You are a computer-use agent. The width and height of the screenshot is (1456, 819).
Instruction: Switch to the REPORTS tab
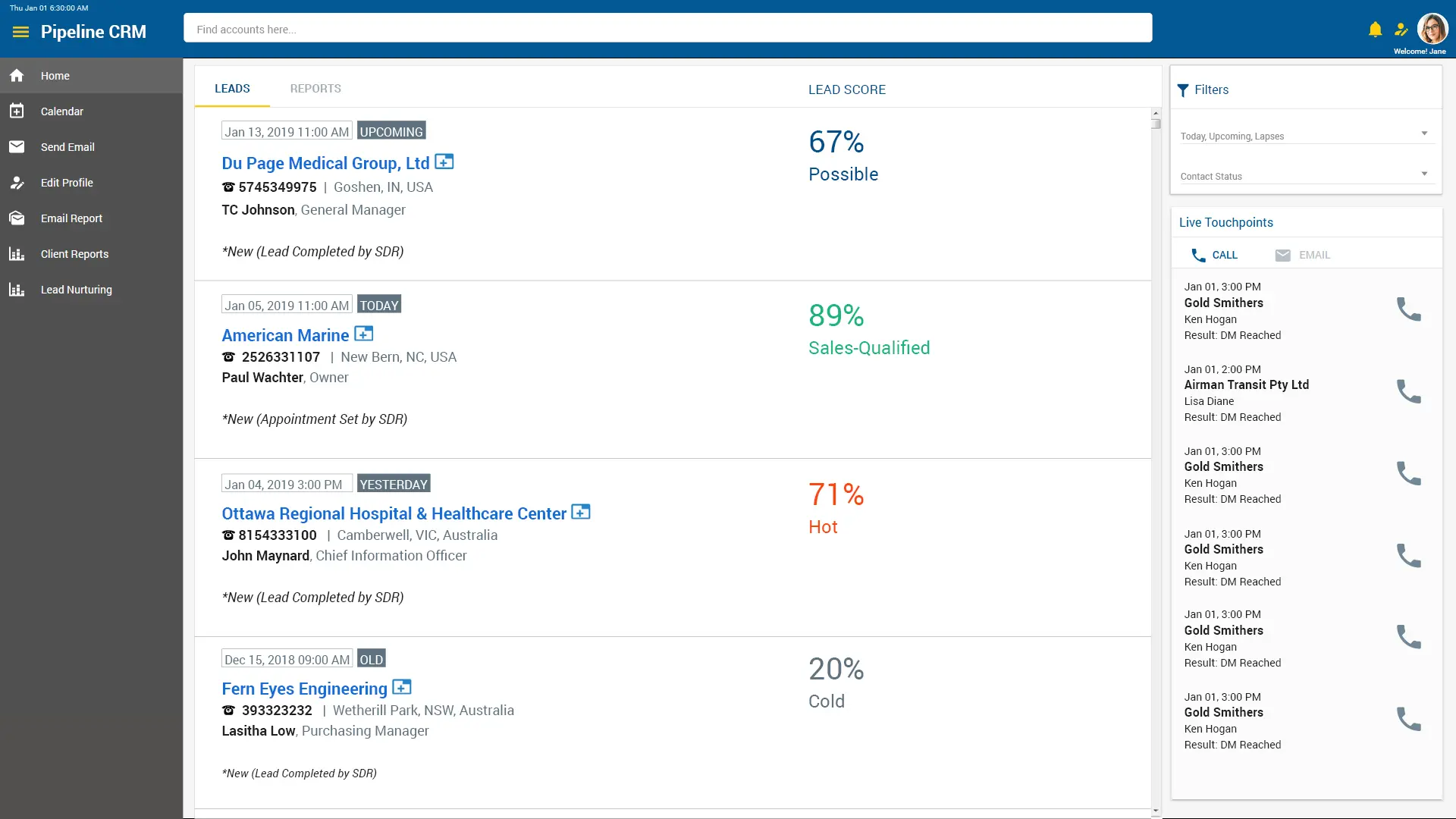pyautogui.click(x=315, y=88)
